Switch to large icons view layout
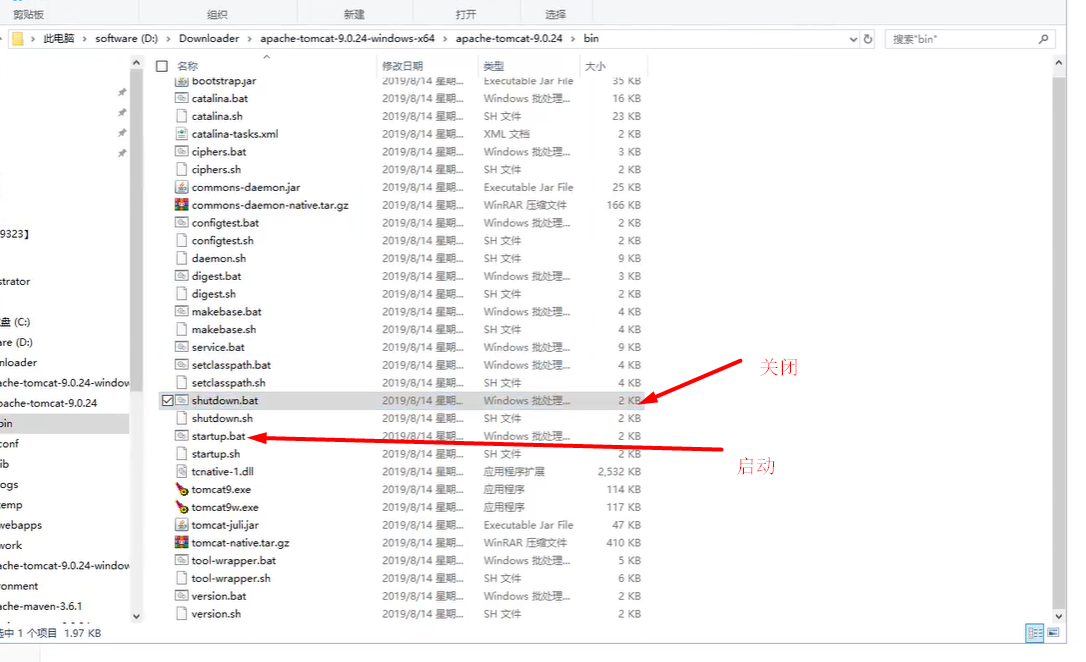 tap(1053, 633)
